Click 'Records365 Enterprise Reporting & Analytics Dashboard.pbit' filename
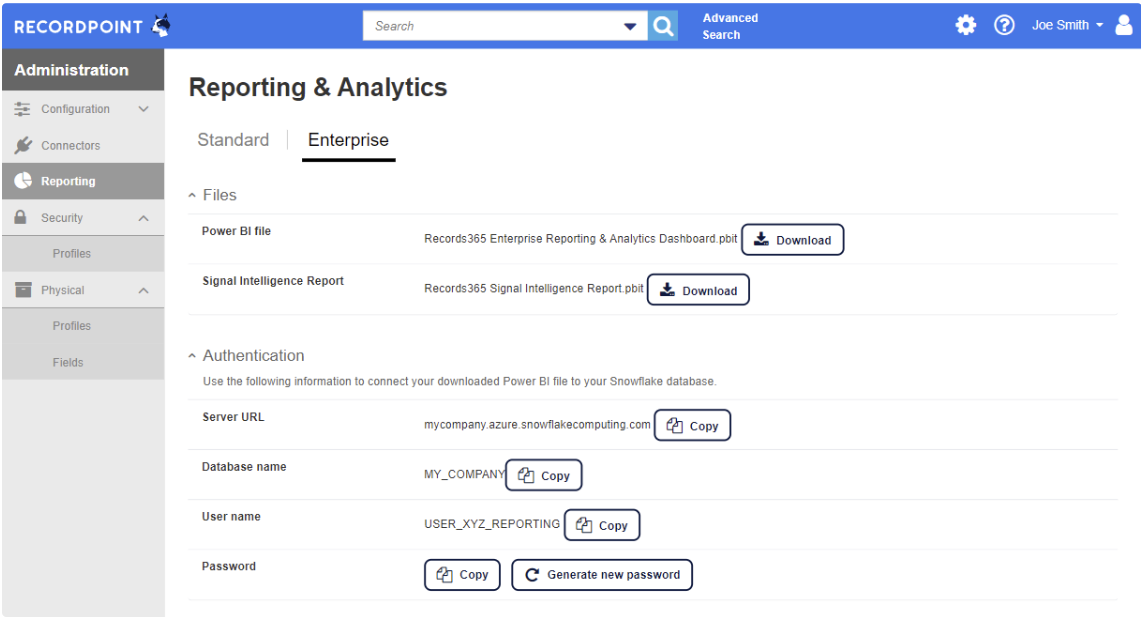Screen dimensions: 1143x619 [x=581, y=238]
